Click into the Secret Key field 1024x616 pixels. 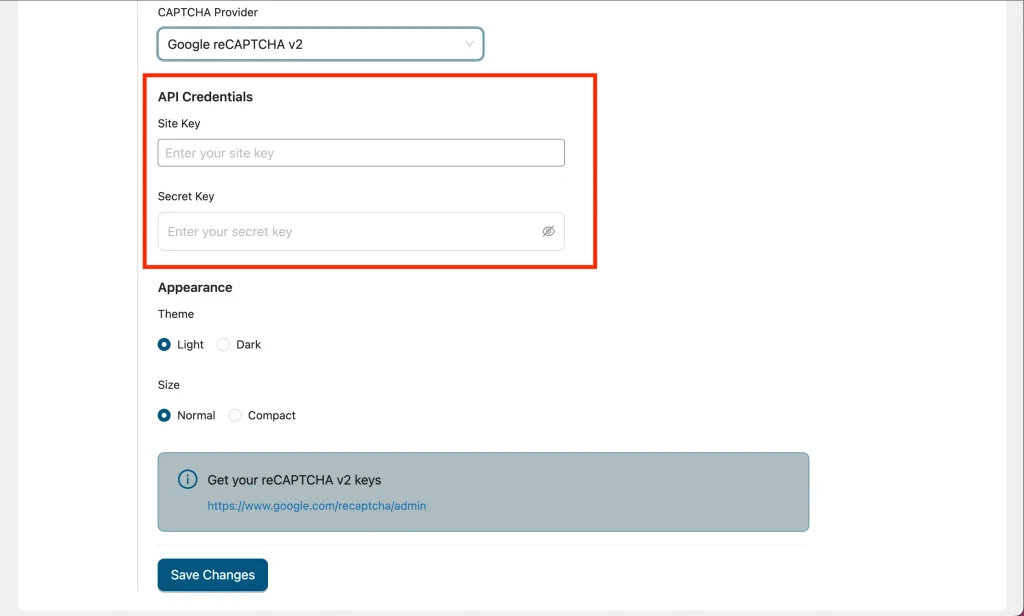tap(350, 231)
